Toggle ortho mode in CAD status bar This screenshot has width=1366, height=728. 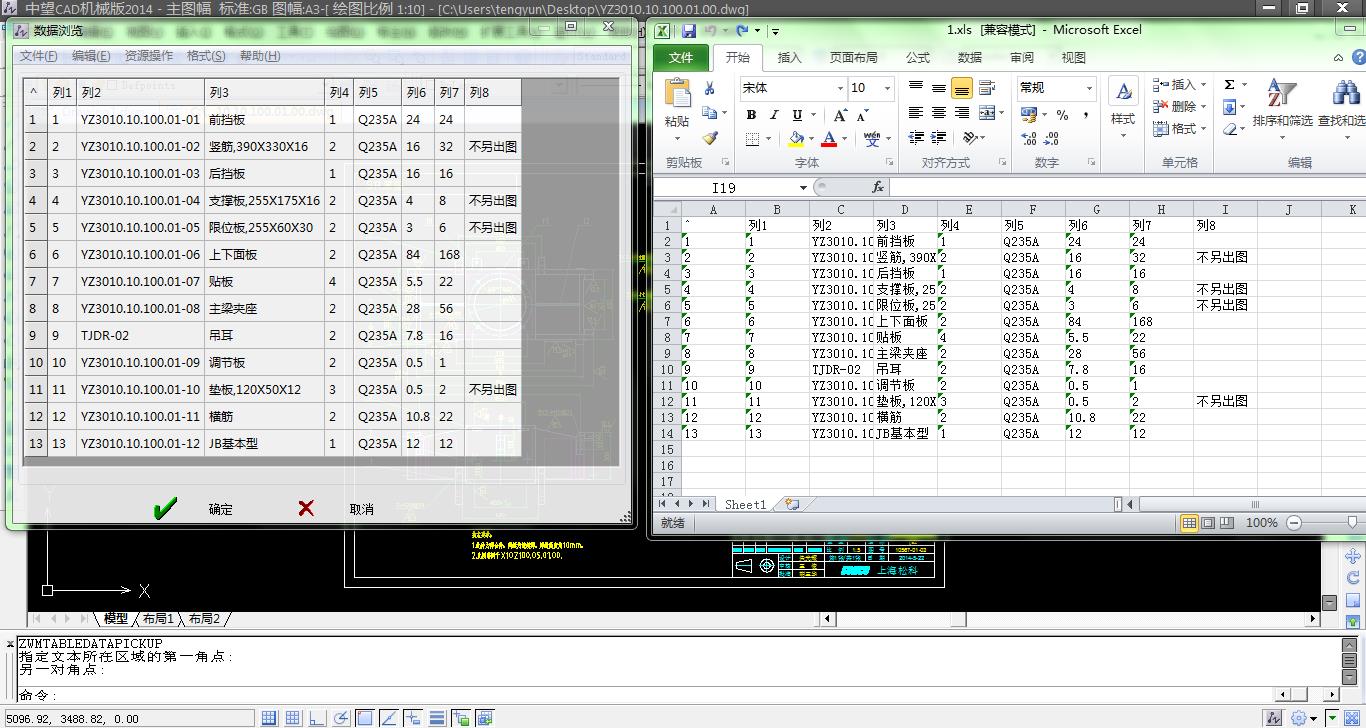(316, 718)
